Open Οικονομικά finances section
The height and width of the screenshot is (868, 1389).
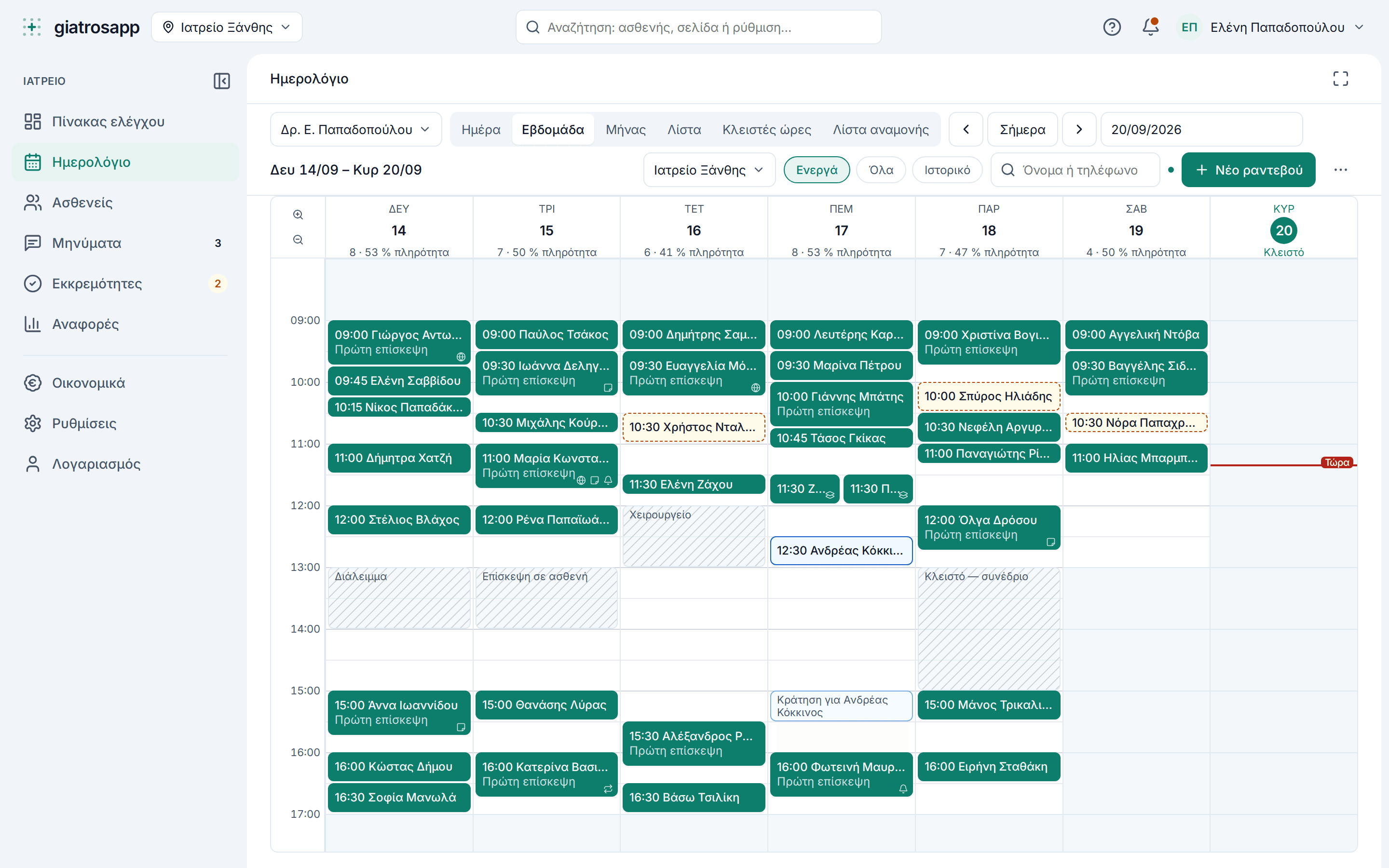tap(125, 383)
